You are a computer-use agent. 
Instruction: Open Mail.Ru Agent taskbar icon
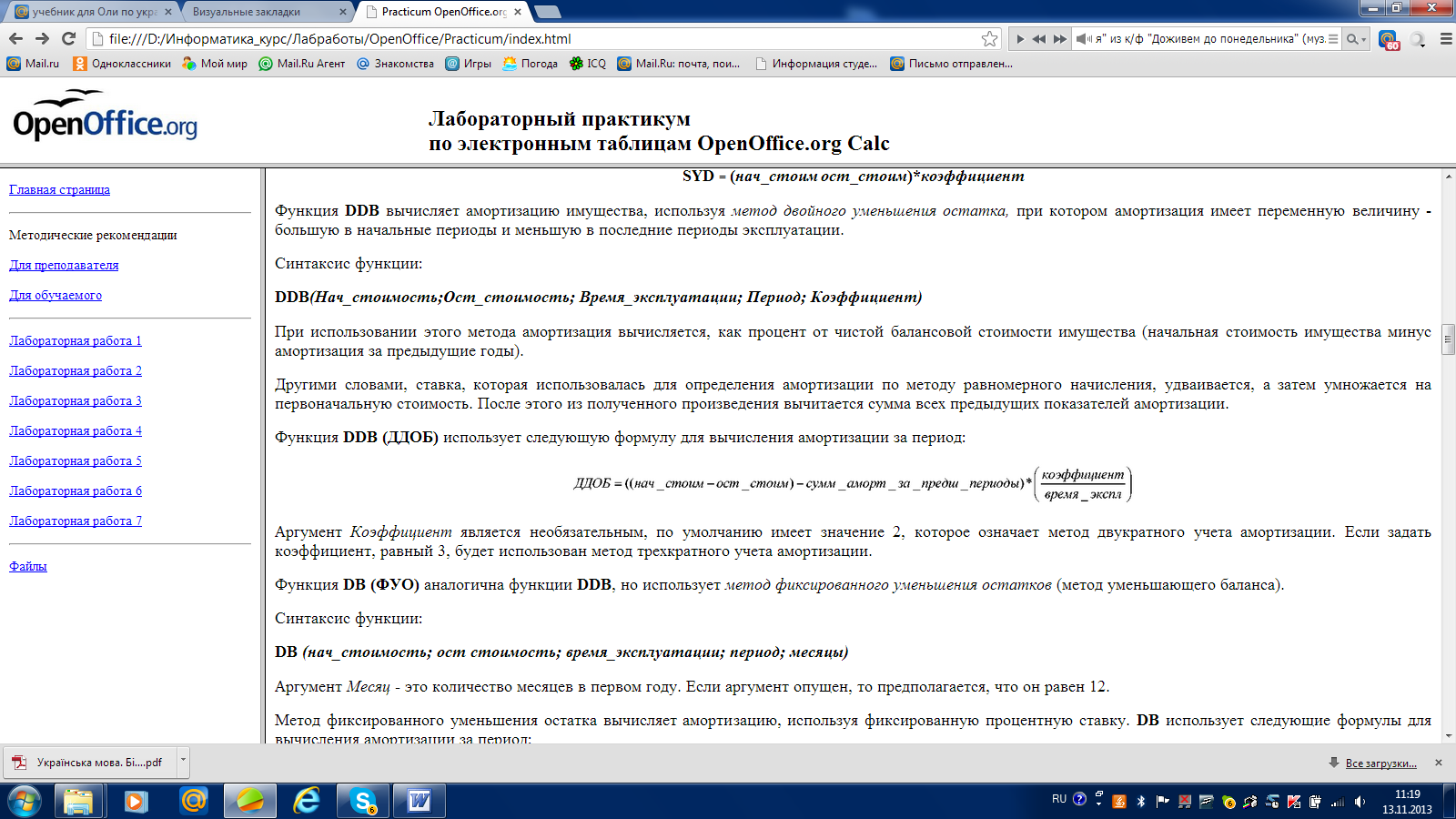click(193, 801)
